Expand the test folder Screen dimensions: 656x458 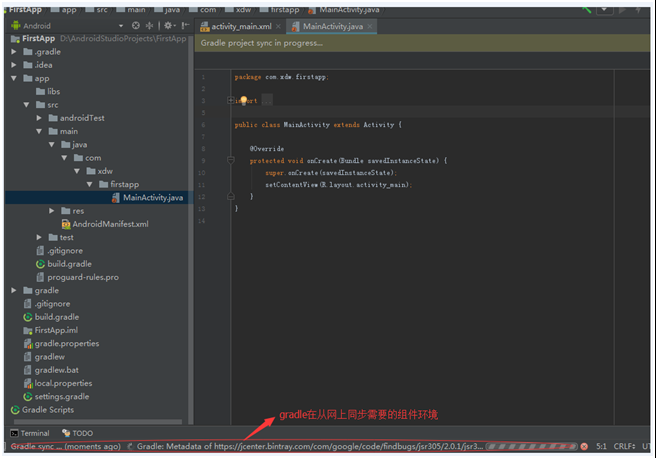(39, 237)
